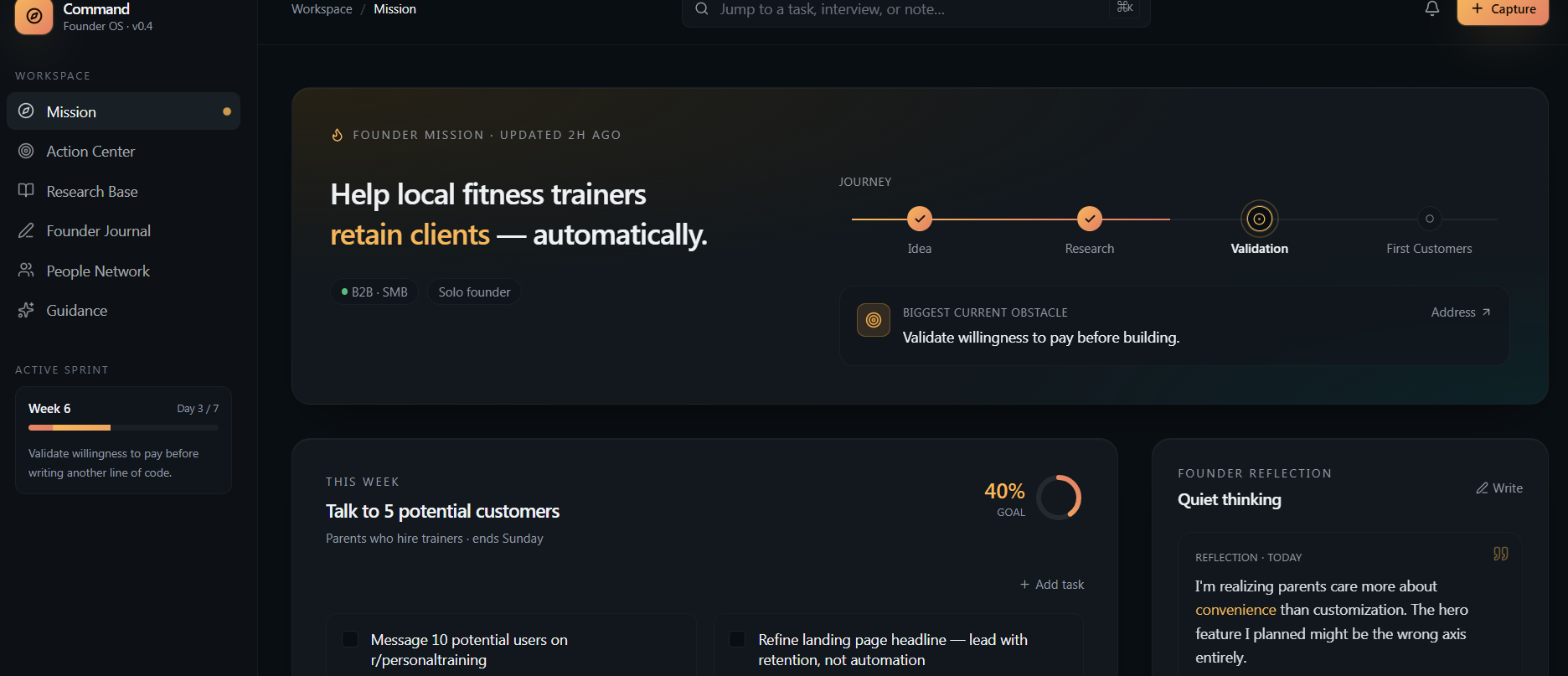Image resolution: width=1568 pixels, height=676 pixels.
Task: Select Mission in the sidebar
Action: click(x=123, y=111)
